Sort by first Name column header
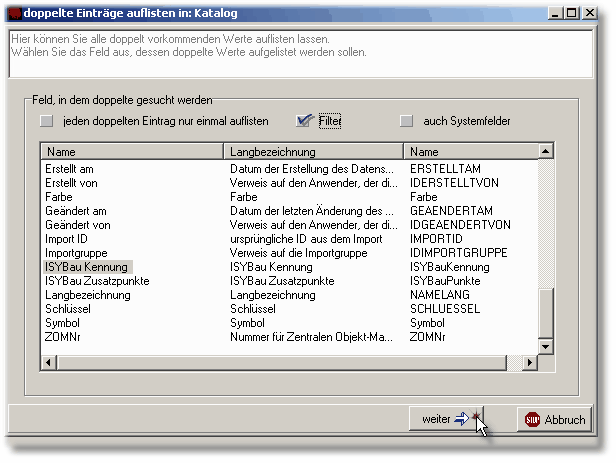 [x=130, y=152]
